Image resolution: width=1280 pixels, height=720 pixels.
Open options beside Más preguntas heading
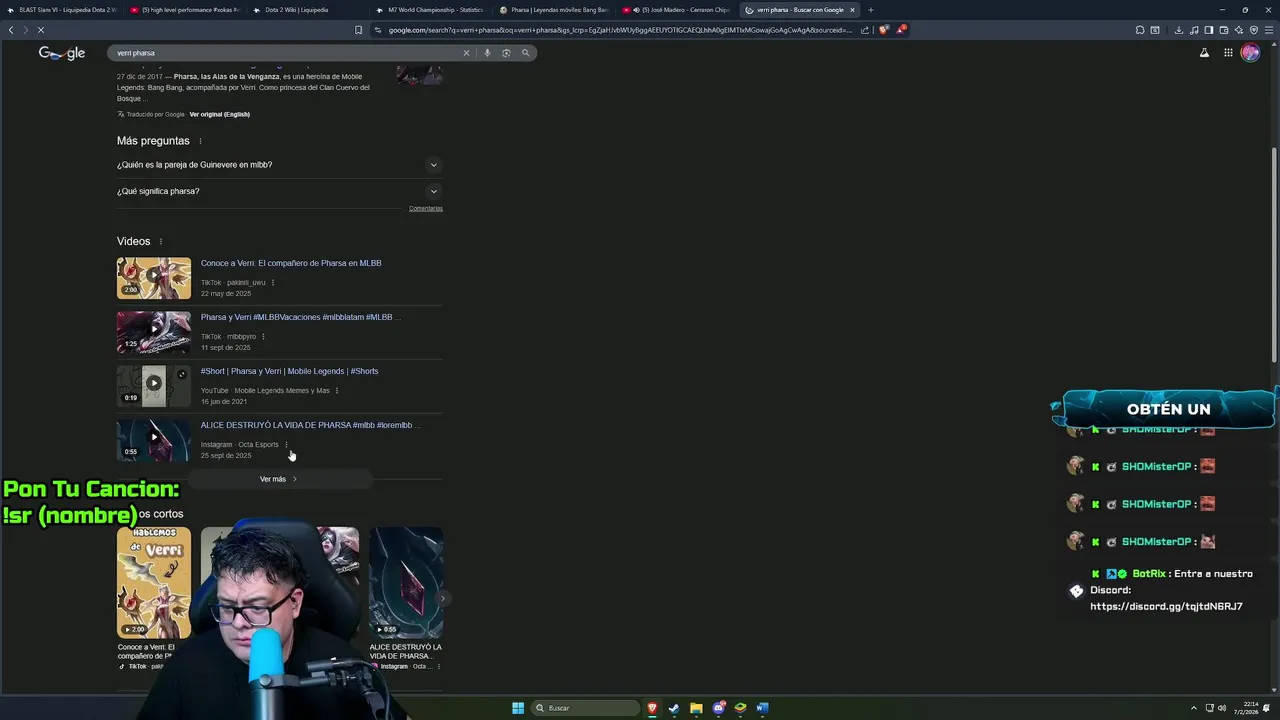(200, 141)
